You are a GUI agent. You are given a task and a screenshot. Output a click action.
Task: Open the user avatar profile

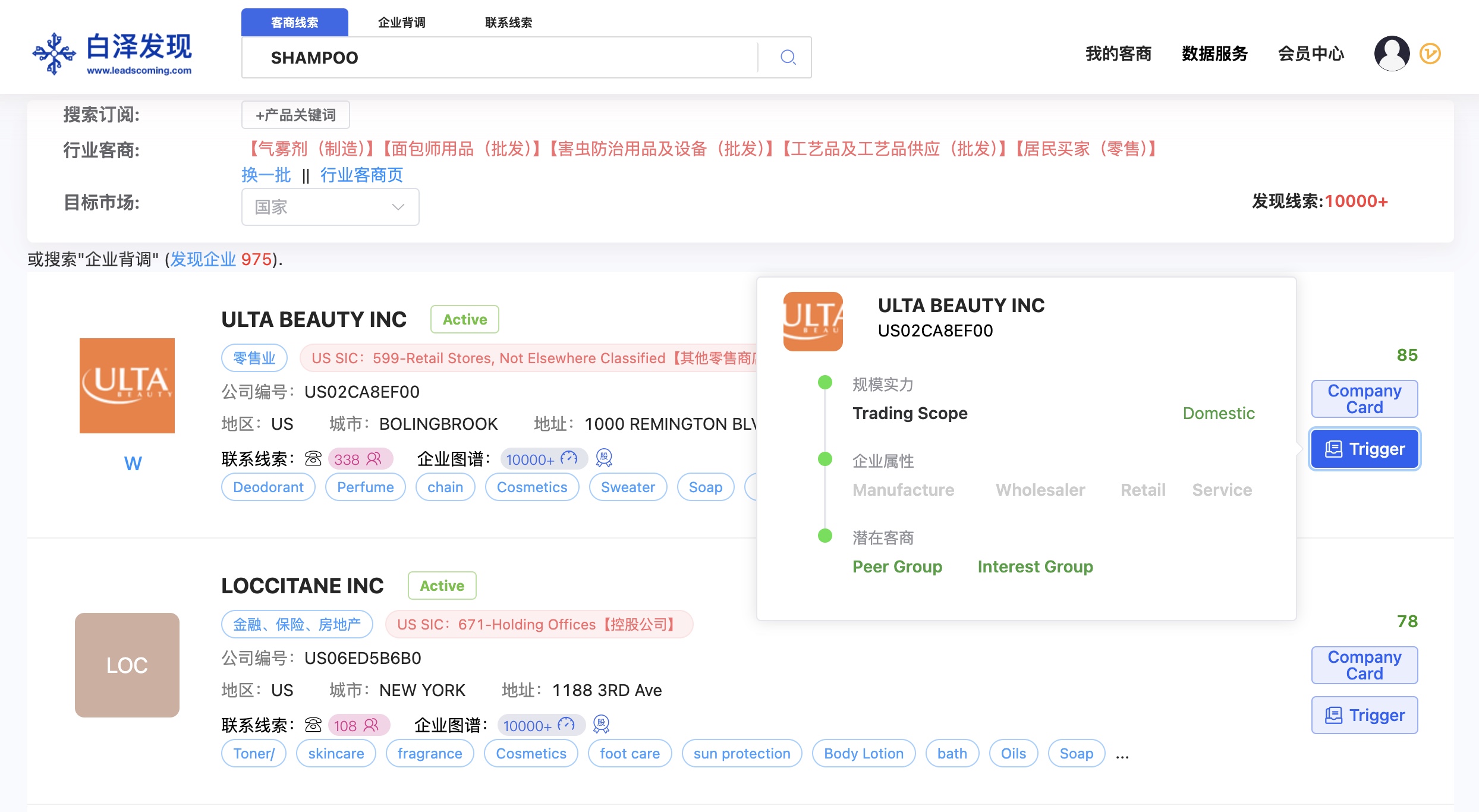click(1392, 53)
